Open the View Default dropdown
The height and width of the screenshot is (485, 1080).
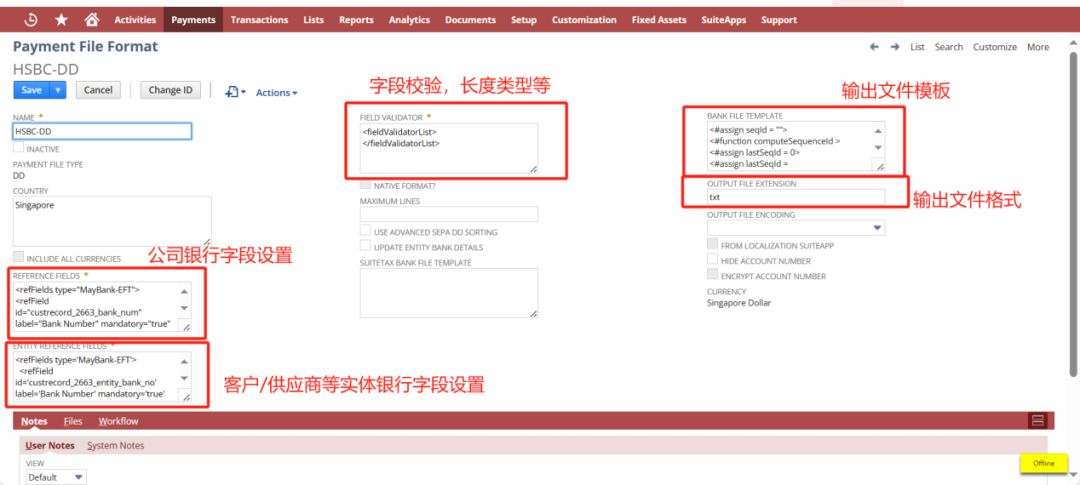(x=78, y=477)
